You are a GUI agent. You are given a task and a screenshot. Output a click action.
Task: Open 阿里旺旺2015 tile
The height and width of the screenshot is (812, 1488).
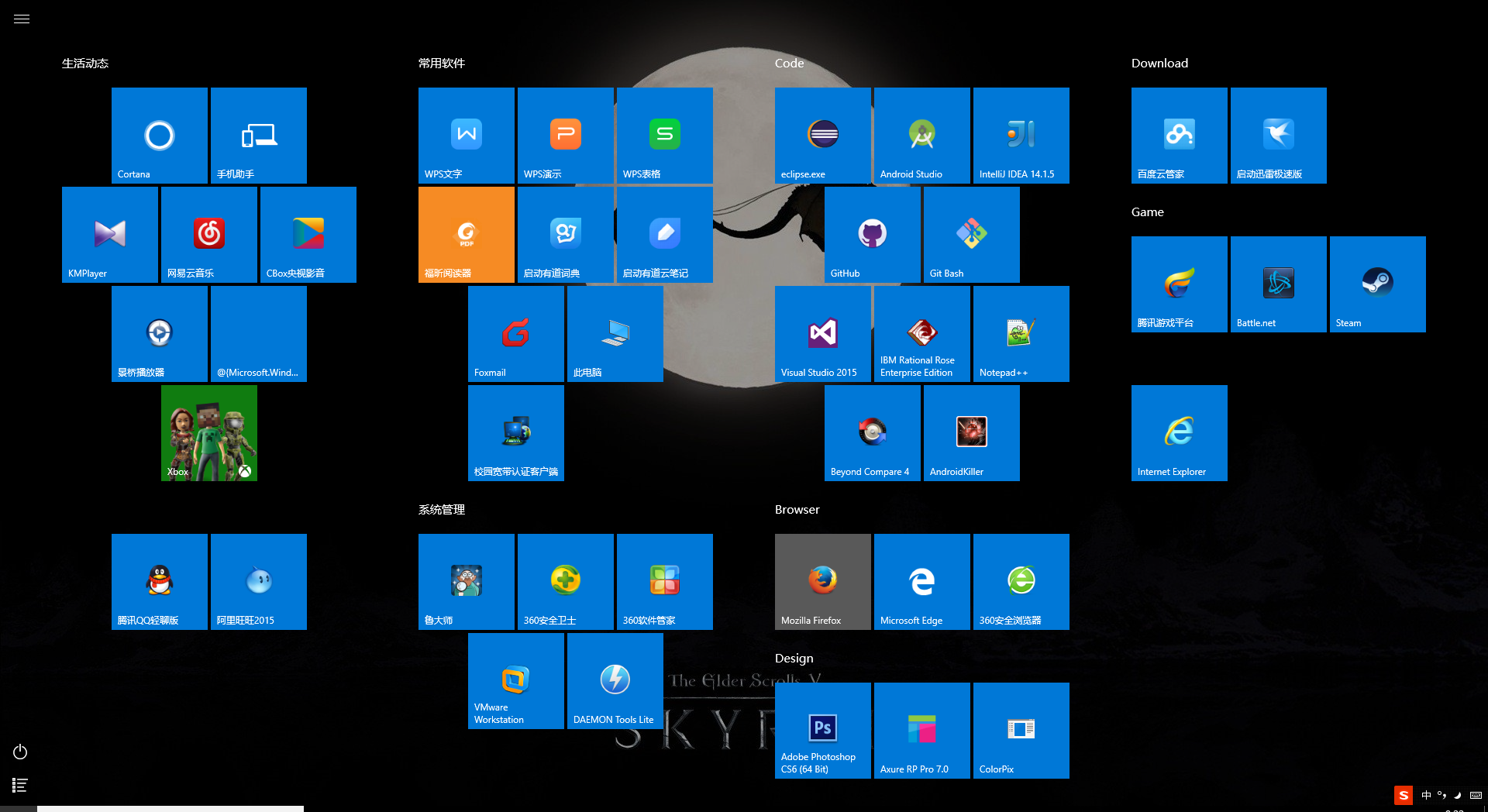coord(259,582)
